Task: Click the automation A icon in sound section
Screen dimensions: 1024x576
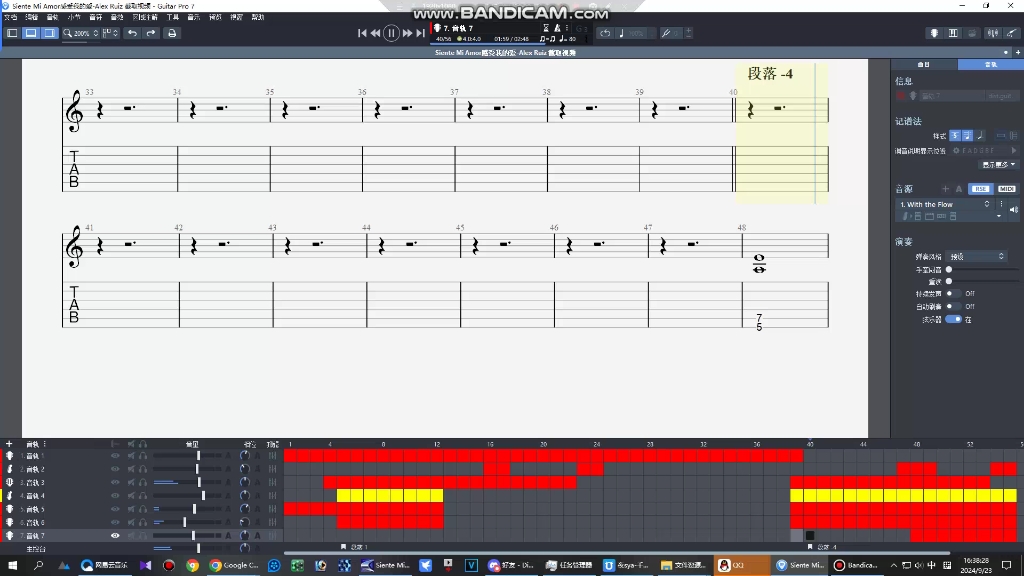Action: [x=959, y=189]
